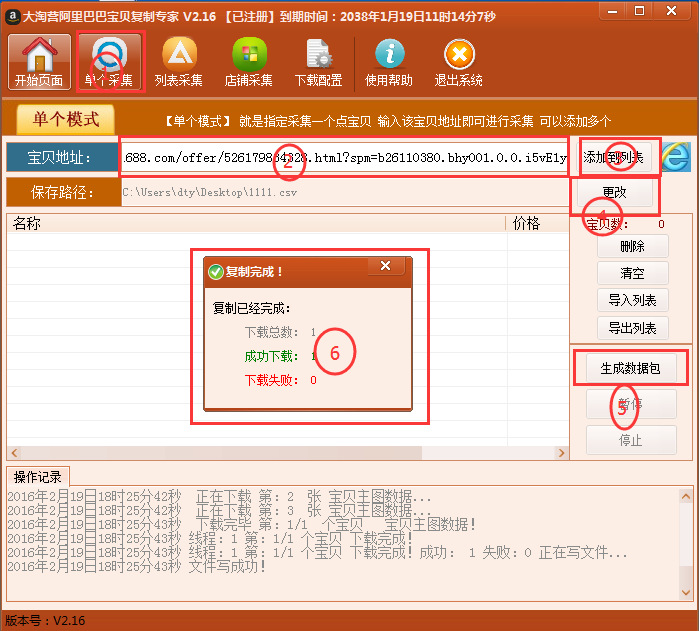699x631 pixels.
Task: Click the 停止 stop button
Action: pyautogui.click(x=631, y=440)
